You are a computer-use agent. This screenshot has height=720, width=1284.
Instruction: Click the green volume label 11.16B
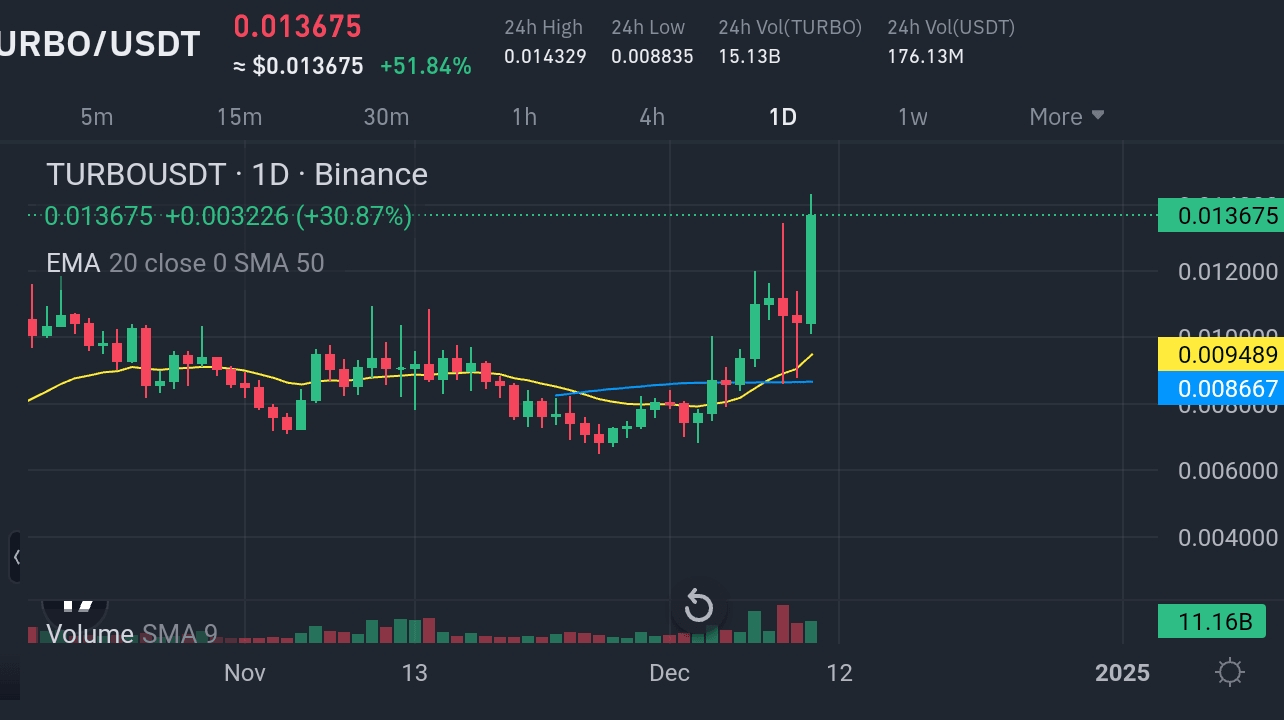tap(1212, 621)
